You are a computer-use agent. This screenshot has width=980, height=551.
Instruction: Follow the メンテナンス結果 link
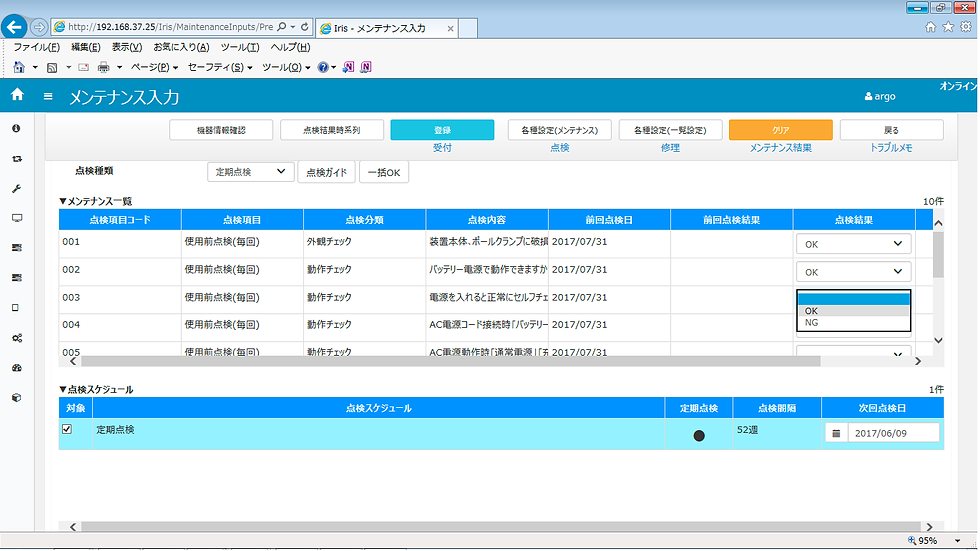pos(781,147)
